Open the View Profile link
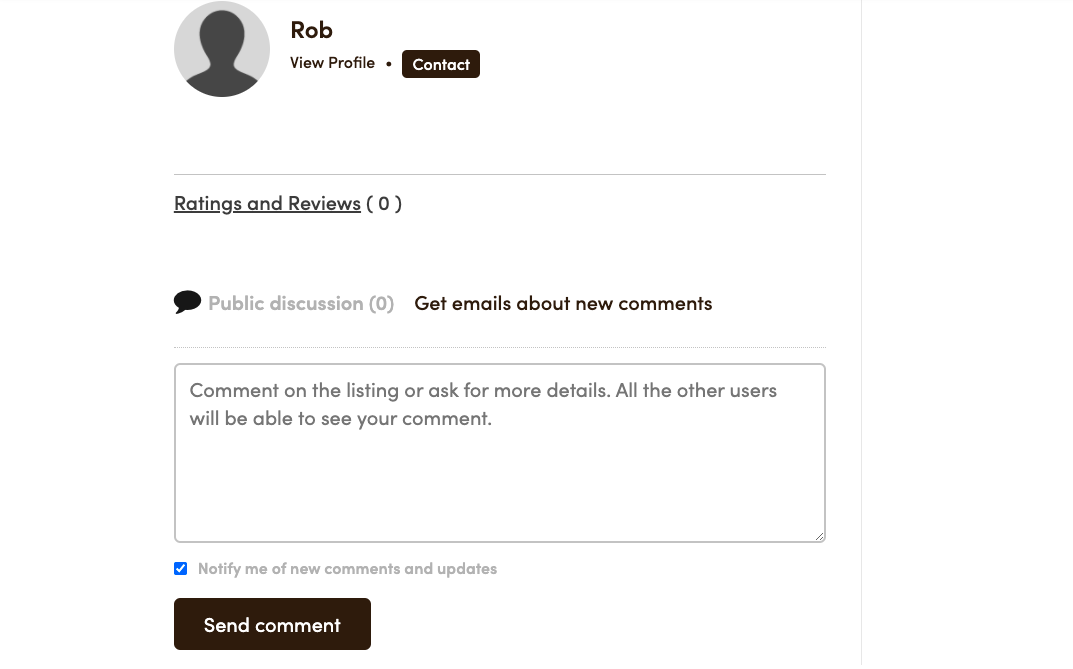 [x=332, y=63]
